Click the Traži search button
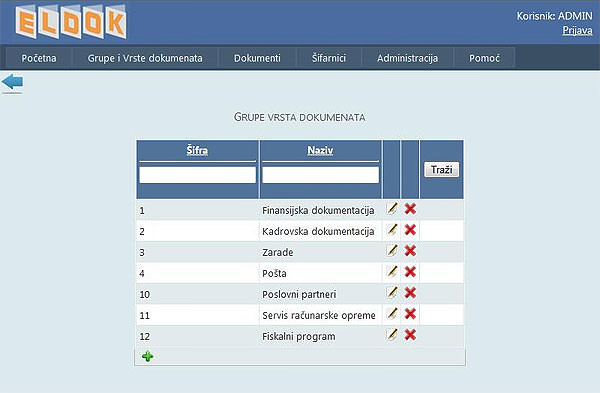The width and height of the screenshot is (600, 393). pyautogui.click(x=442, y=170)
